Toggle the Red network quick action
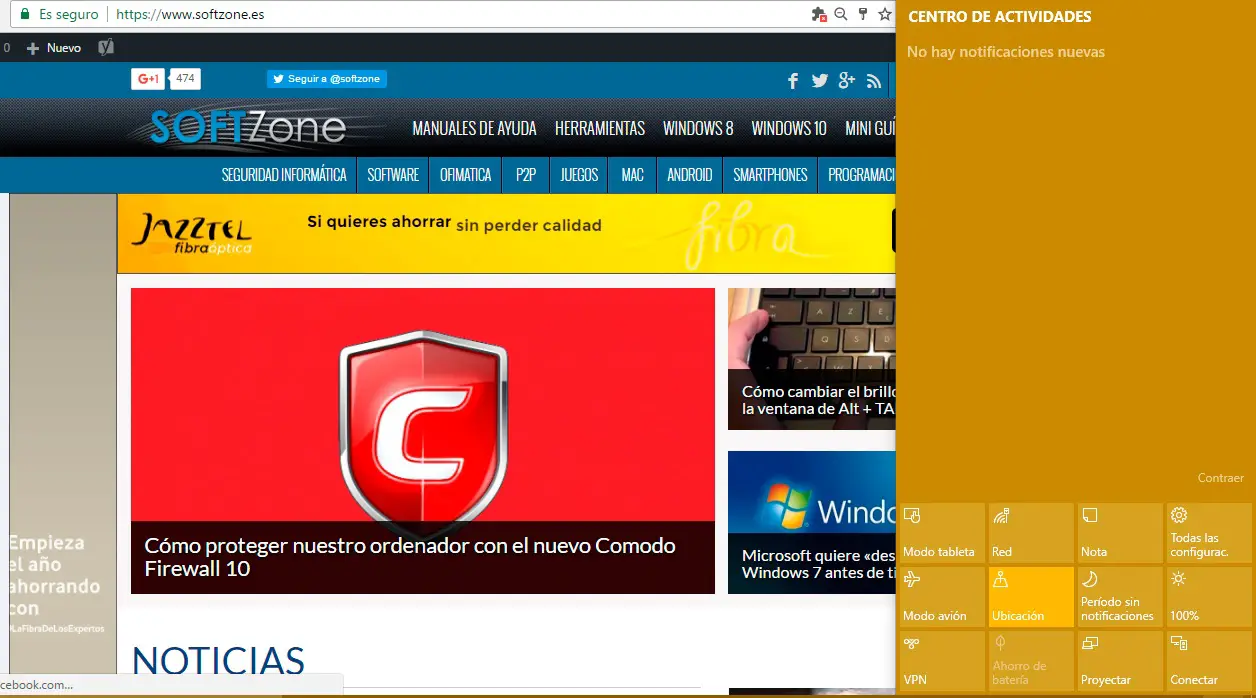The image size is (1256, 698). pyautogui.click(x=1030, y=533)
